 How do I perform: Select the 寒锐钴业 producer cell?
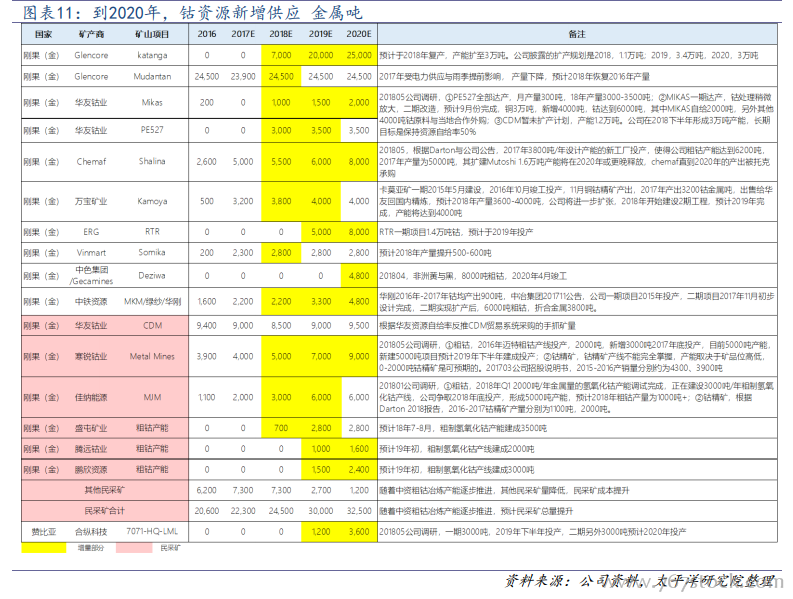pyautogui.click(x=92, y=356)
